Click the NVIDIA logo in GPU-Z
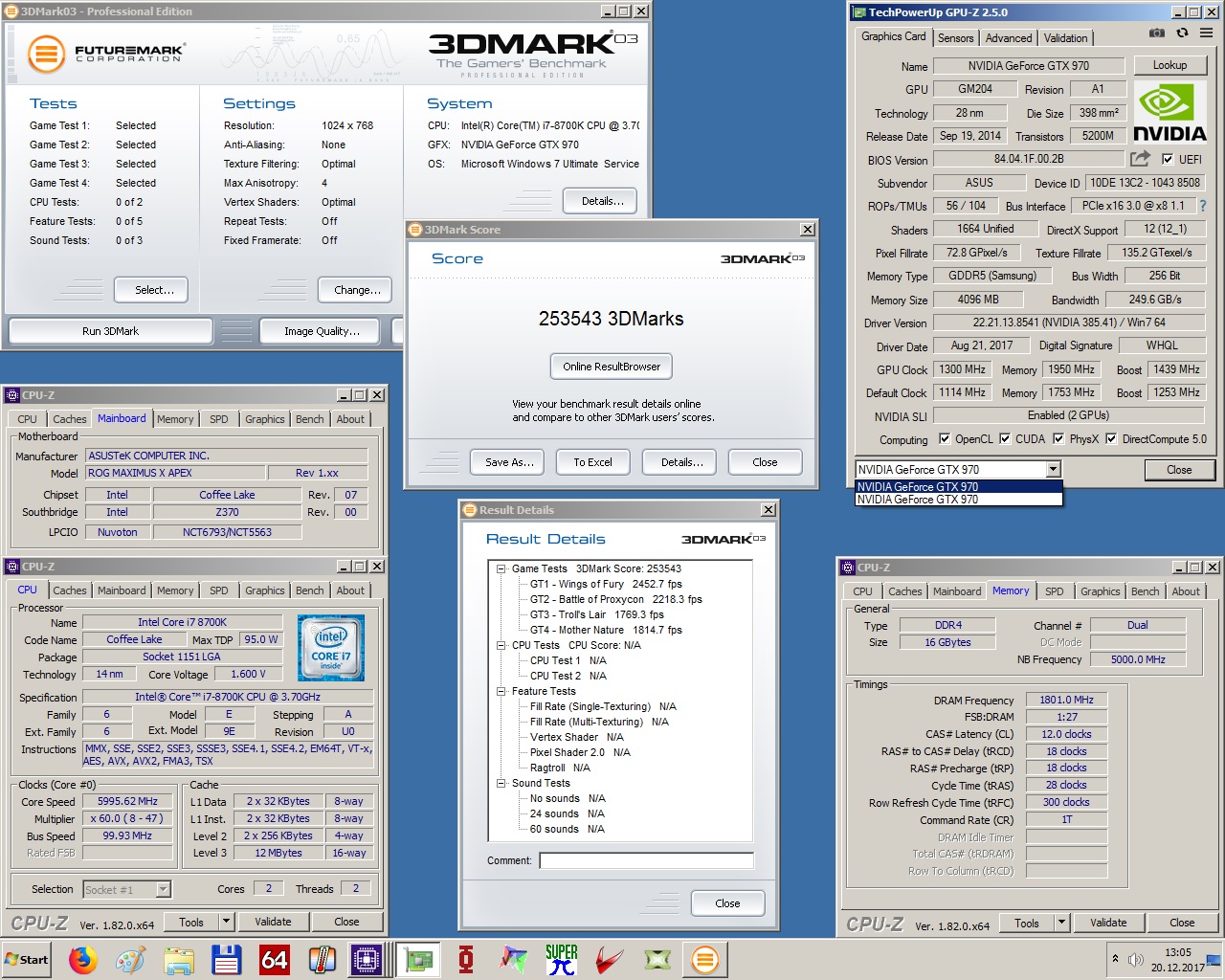 tap(1169, 113)
